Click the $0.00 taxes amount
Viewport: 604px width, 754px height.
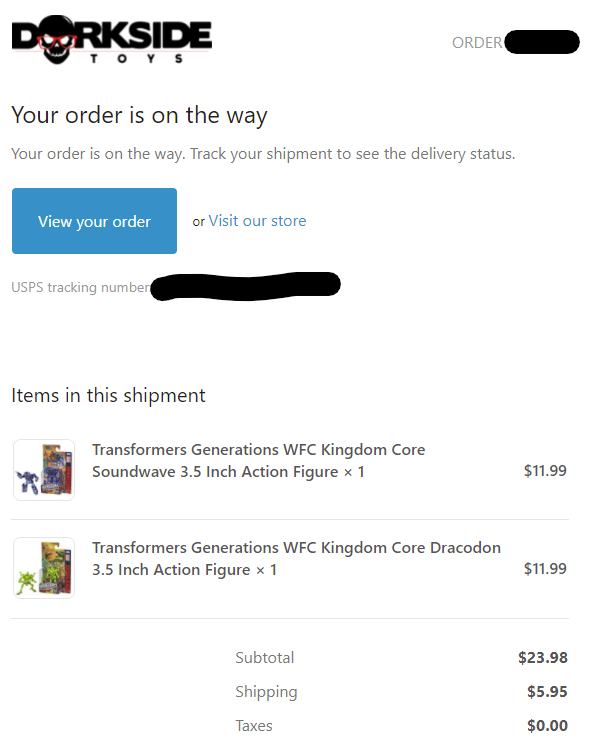click(x=547, y=726)
